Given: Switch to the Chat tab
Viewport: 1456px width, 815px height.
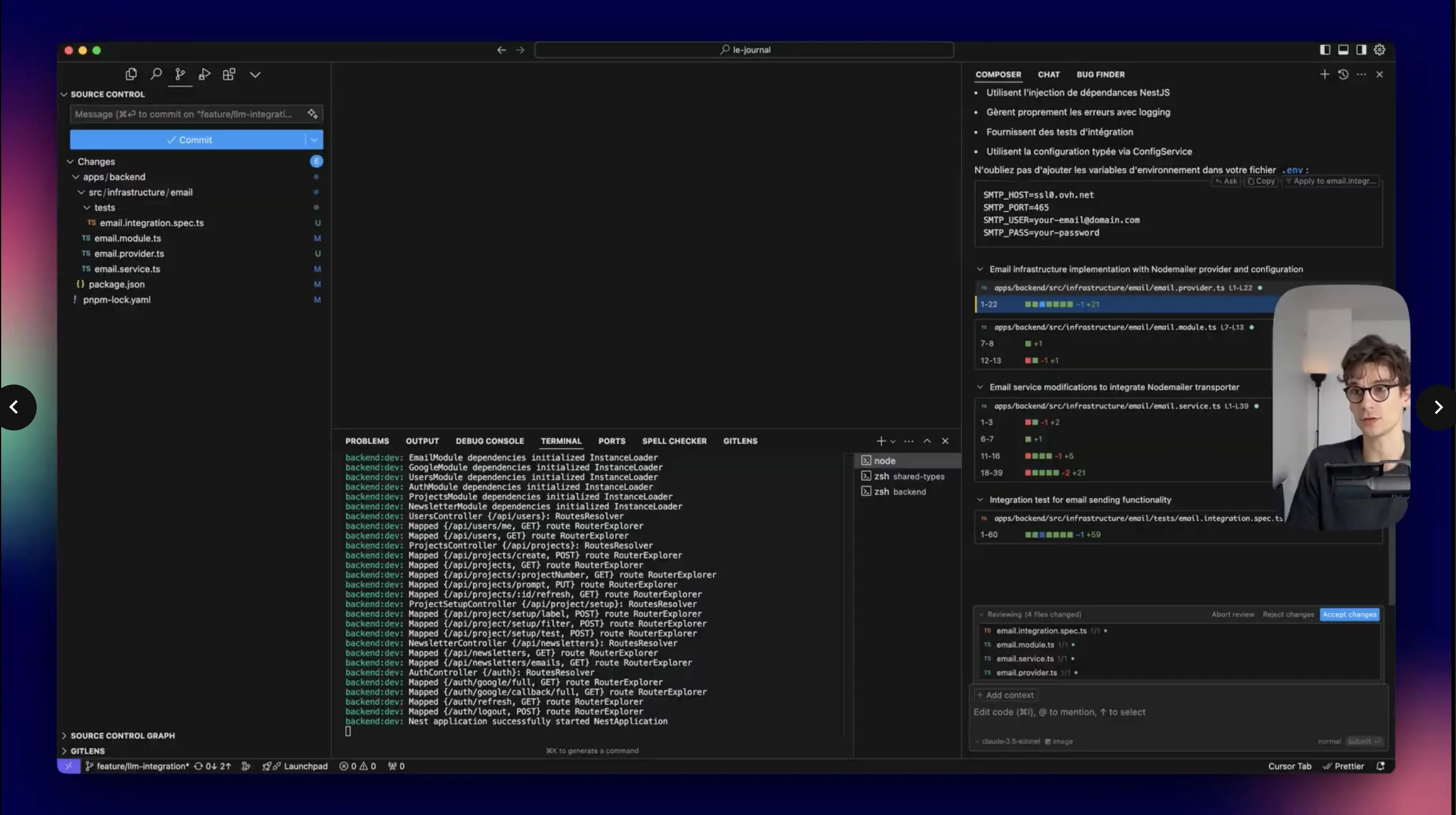Looking at the screenshot, I should 1048,74.
